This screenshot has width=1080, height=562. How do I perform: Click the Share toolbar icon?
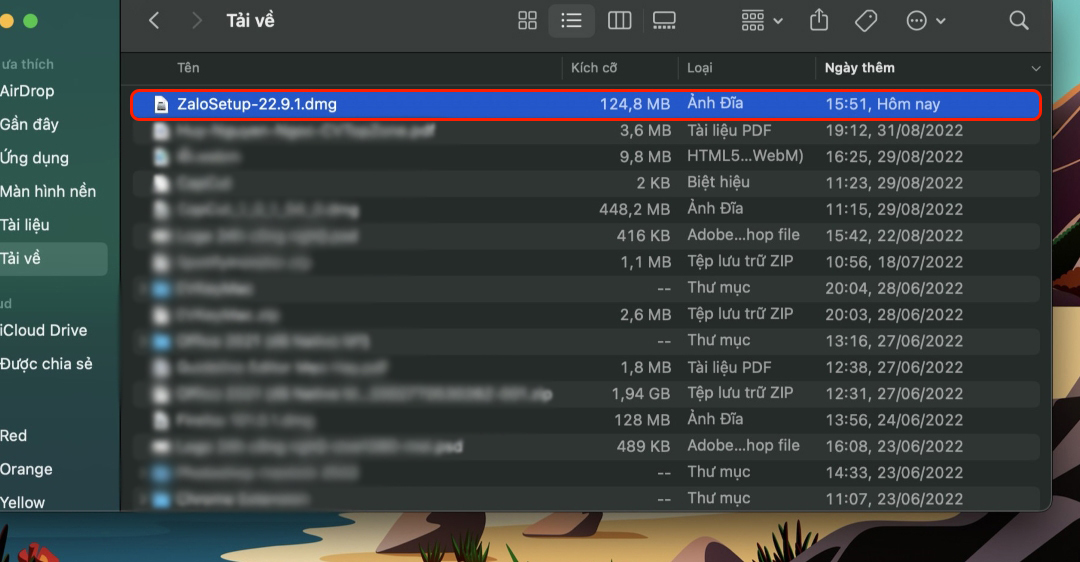[x=819, y=21]
